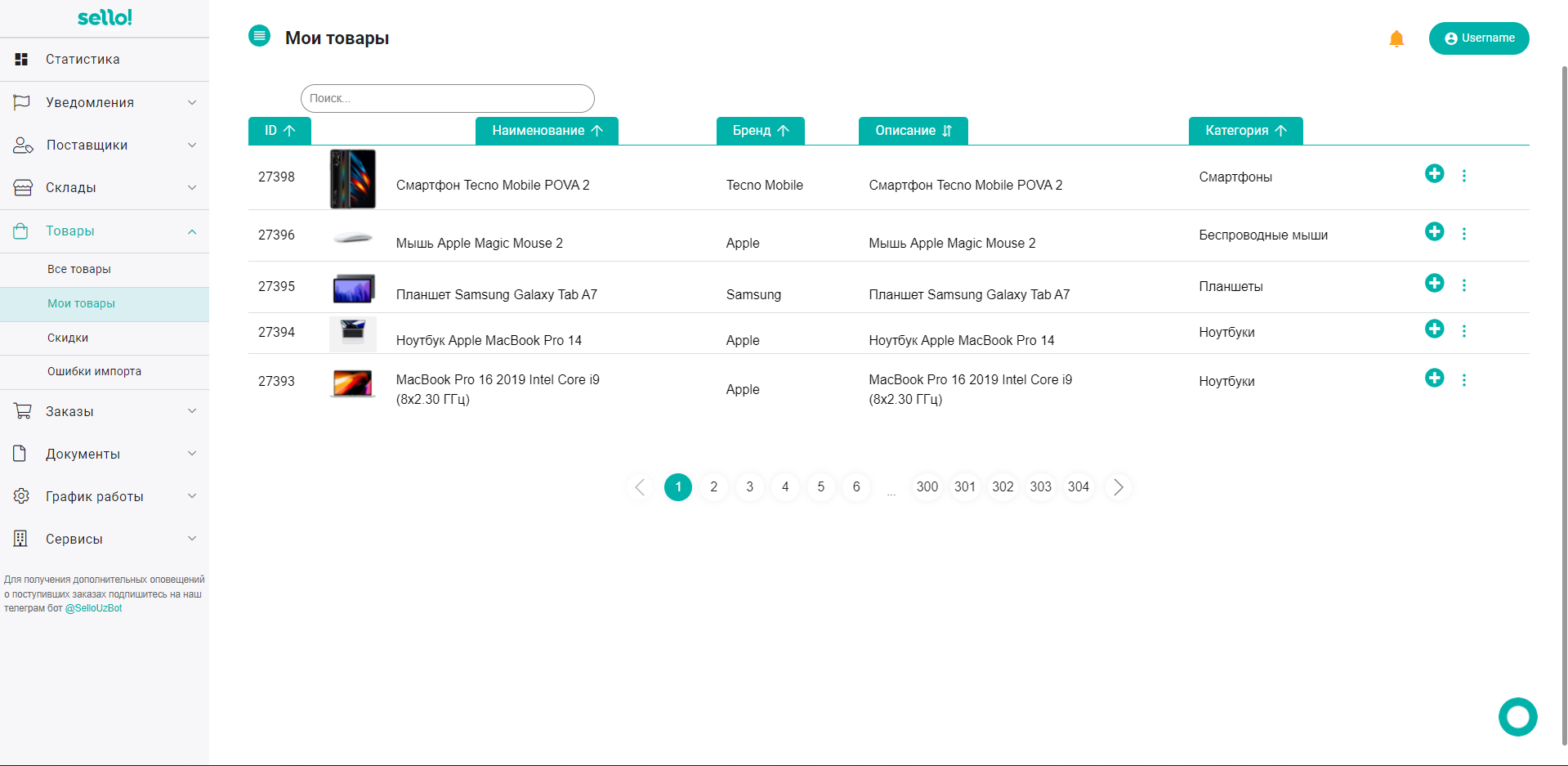Click the График работы gear icon
This screenshot has height=766, width=1568.
(x=21, y=496)
